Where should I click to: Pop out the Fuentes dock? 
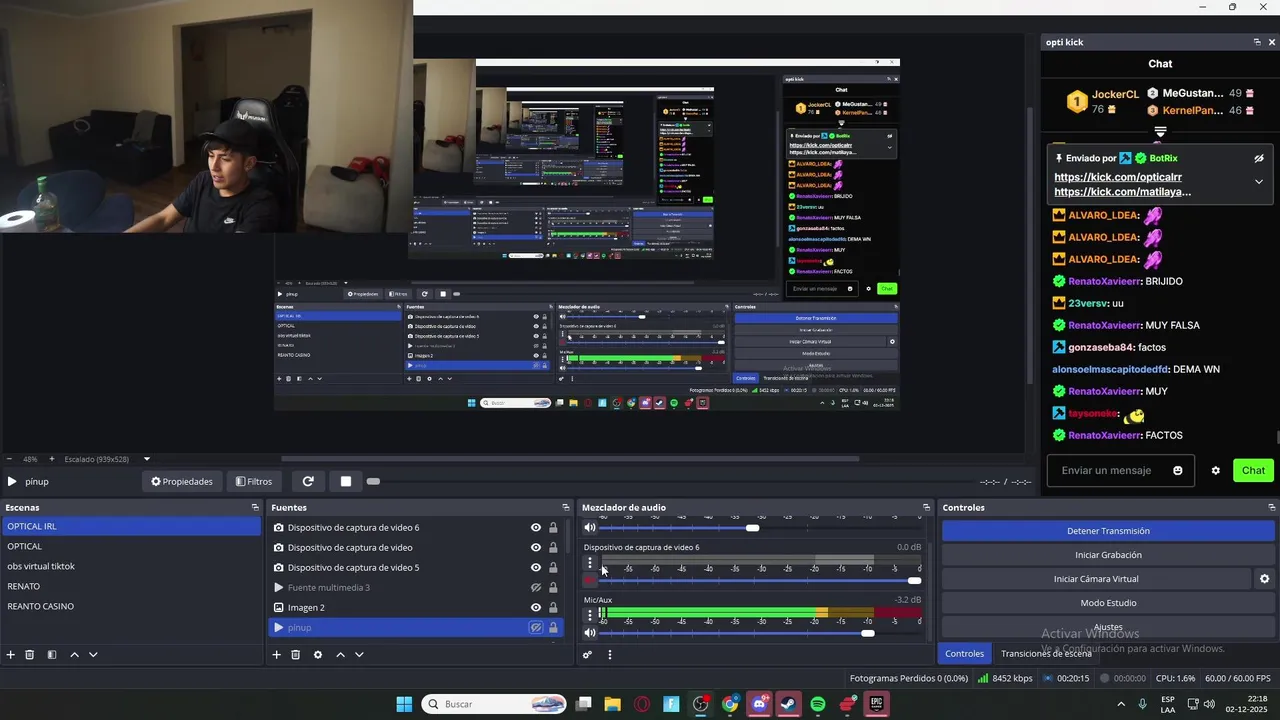pos(566,508)
